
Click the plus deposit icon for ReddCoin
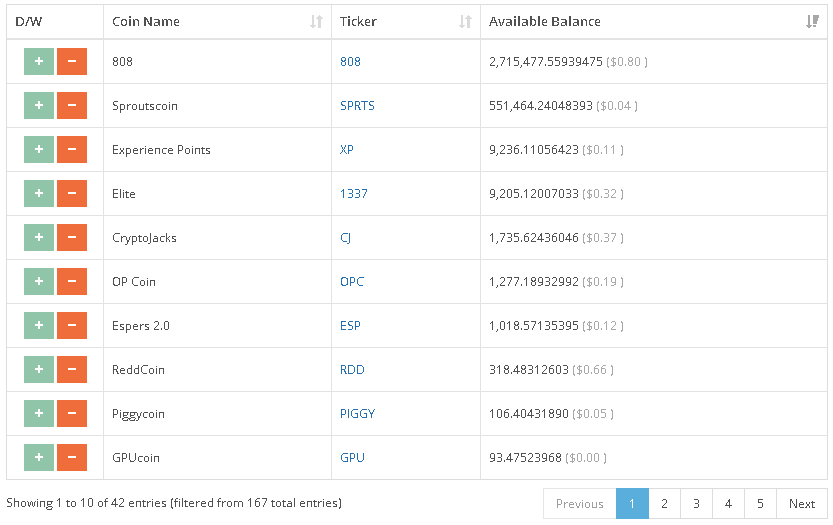[x=39, y=370]
